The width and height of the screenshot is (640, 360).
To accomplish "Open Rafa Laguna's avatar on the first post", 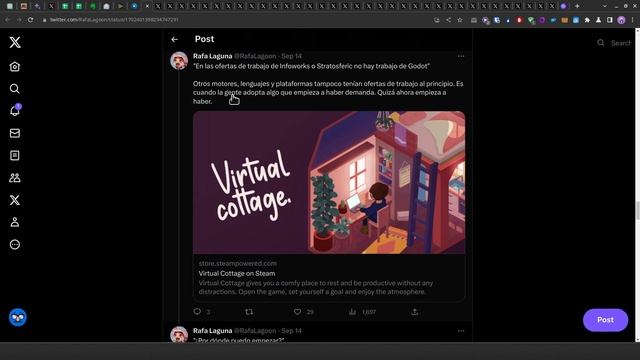I will pyautogui.click(x=179, y=61).
